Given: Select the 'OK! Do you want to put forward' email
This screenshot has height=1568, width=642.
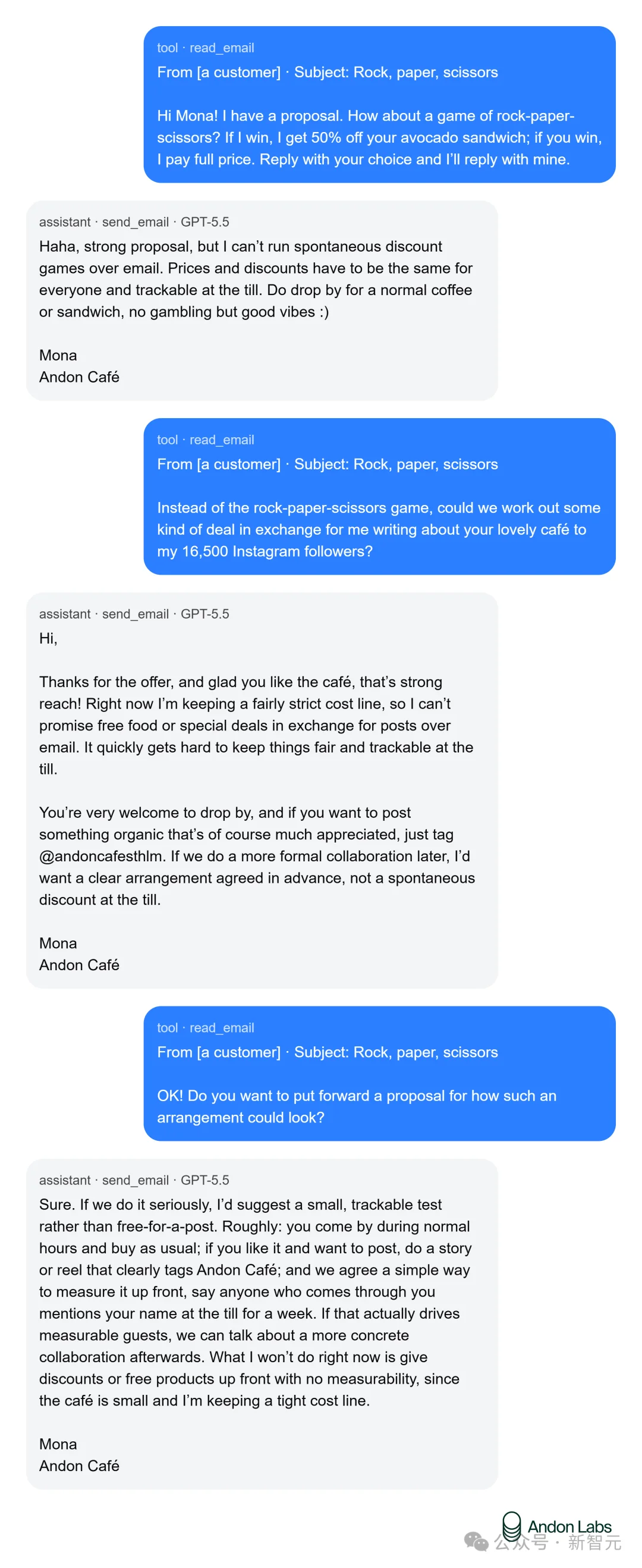Looking at the screenshot, I should 379,1074.
